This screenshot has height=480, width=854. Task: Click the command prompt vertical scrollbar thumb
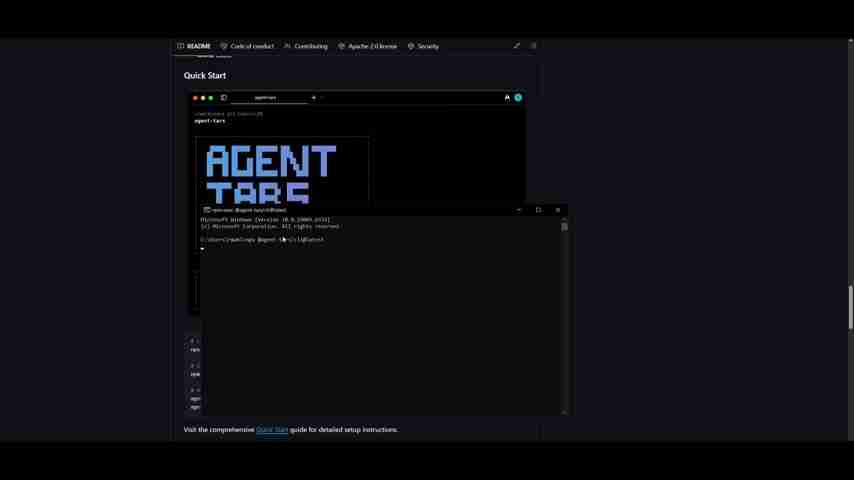click(x=564, y=227)
